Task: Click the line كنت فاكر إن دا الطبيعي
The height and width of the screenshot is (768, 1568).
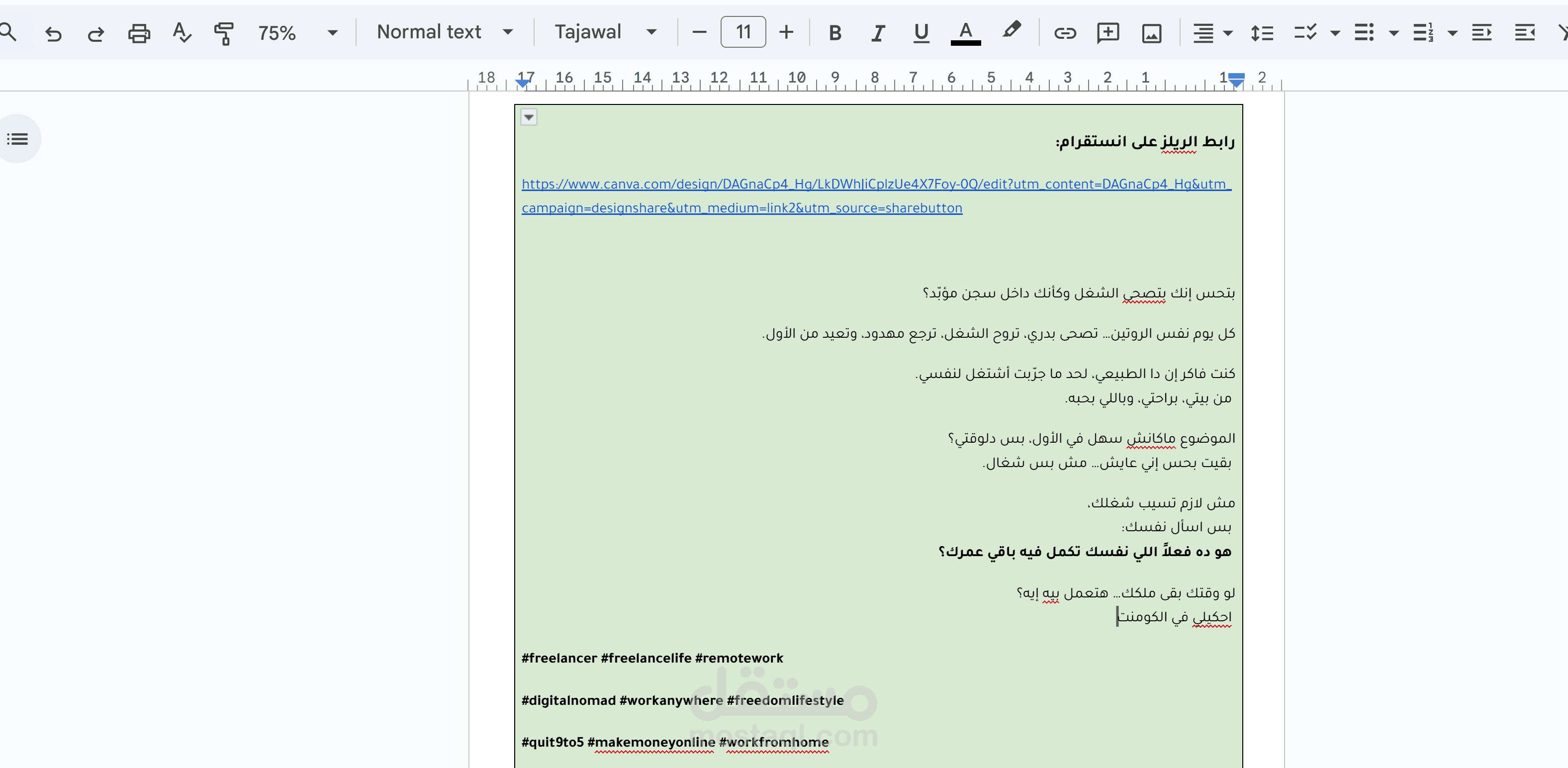Action: [1075, 374]
